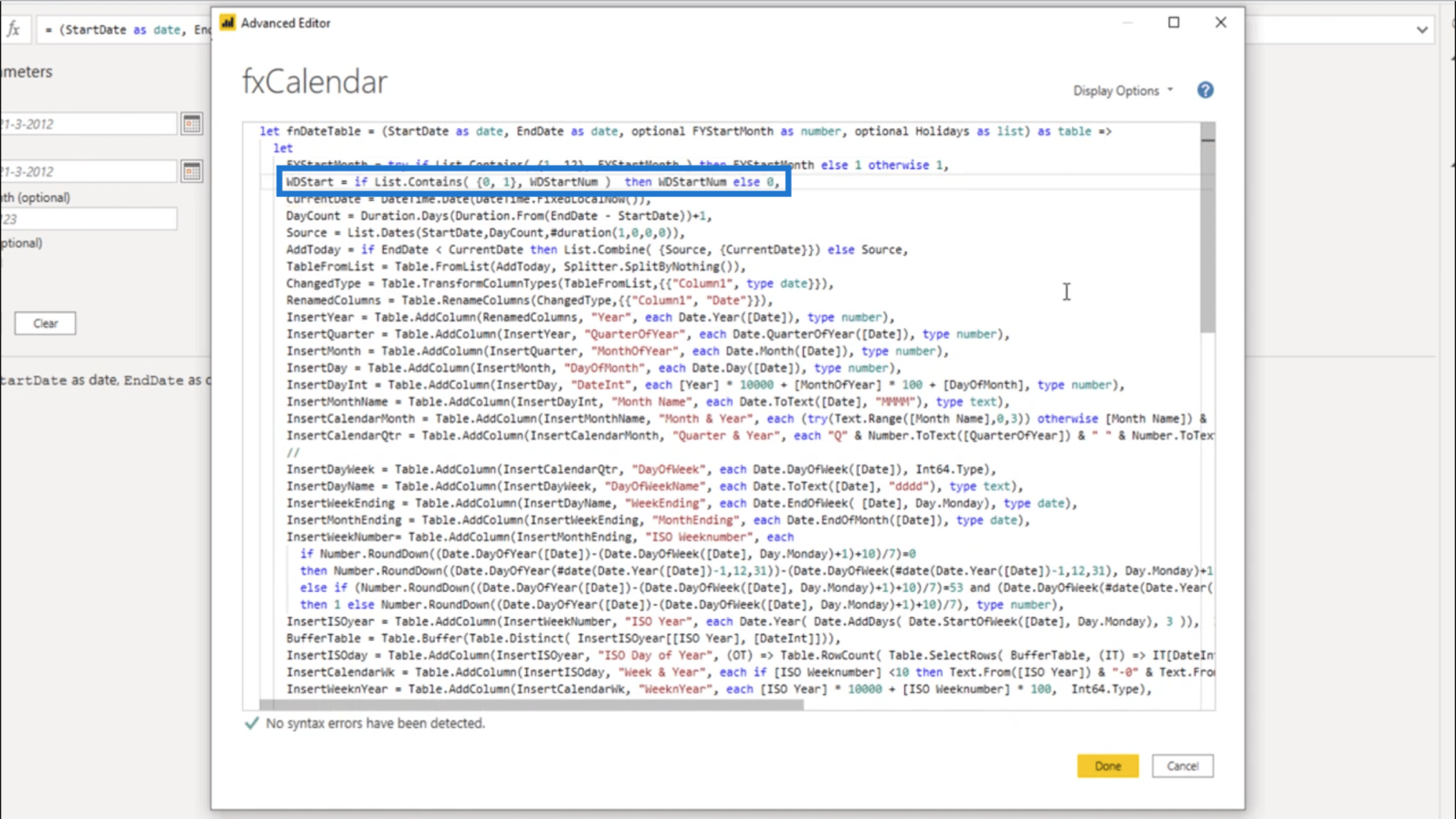Click the InsertYear code line
The height and width of the screenshot is (819, 1456).
[x=590, y=317]
